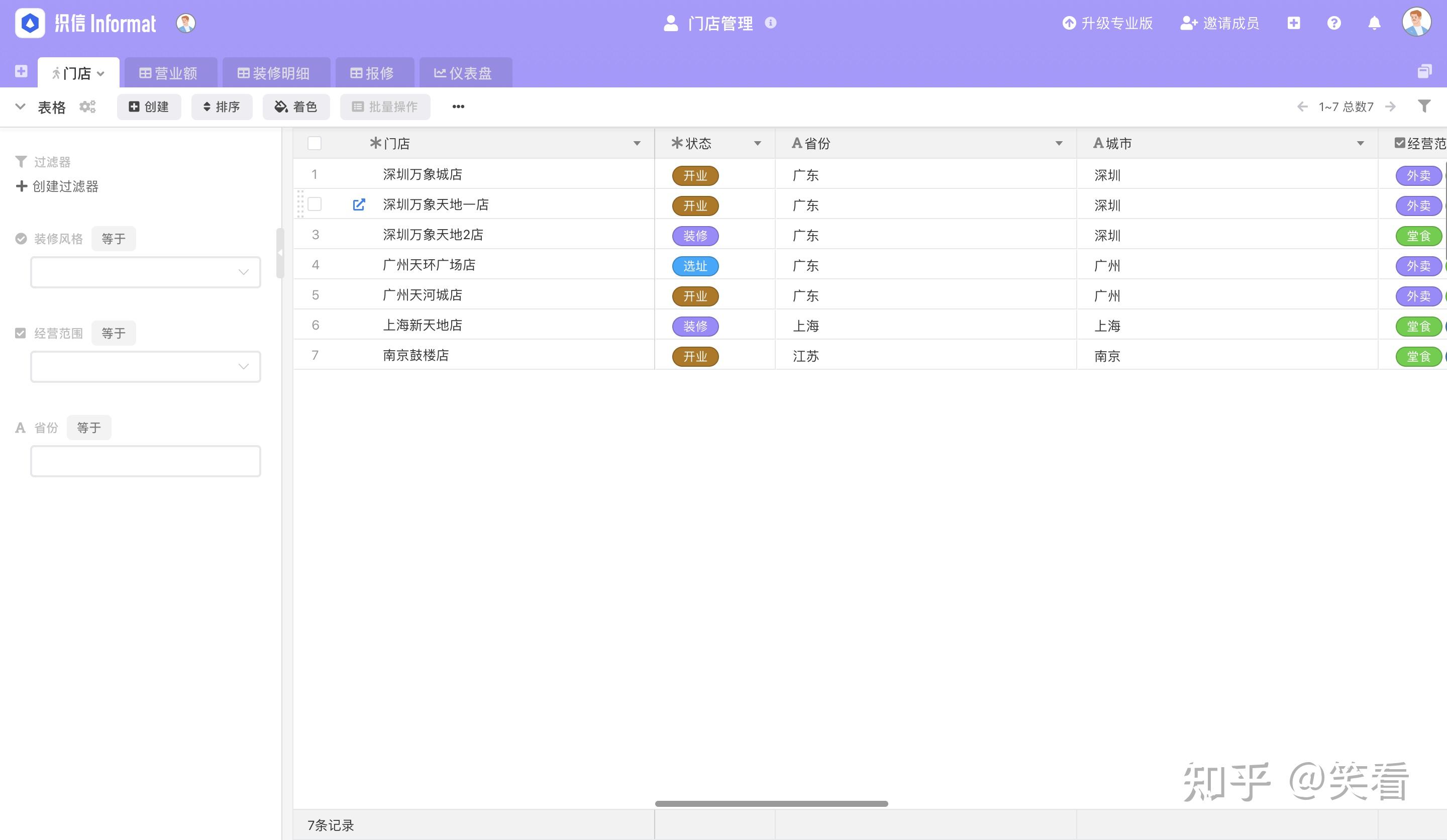Click 创建过滤器 link
1447x840 pixels.
coord(57,186)
